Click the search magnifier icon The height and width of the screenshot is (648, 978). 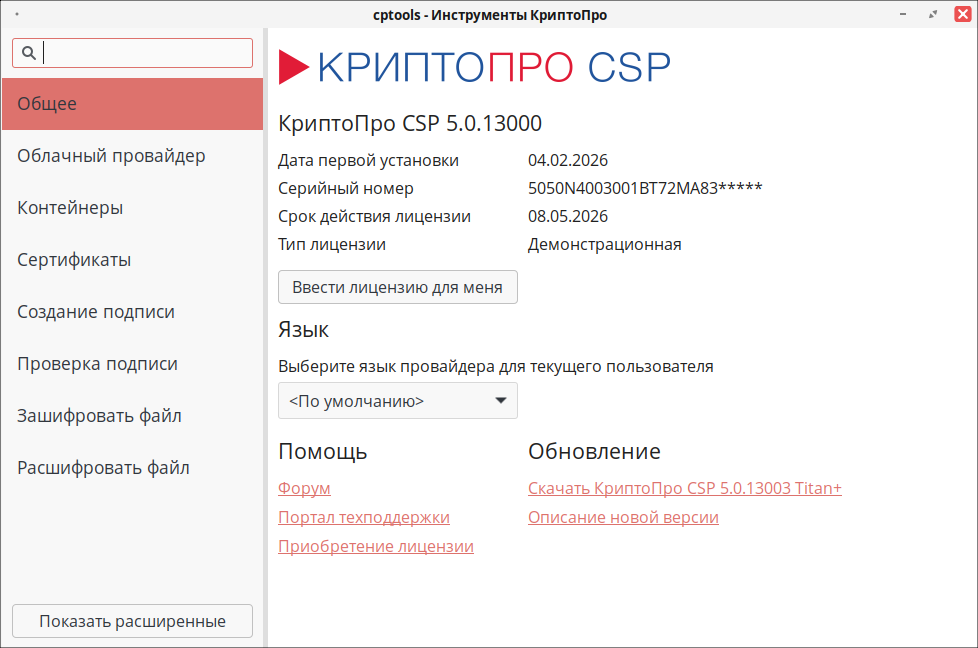click(x=29, y=53)
